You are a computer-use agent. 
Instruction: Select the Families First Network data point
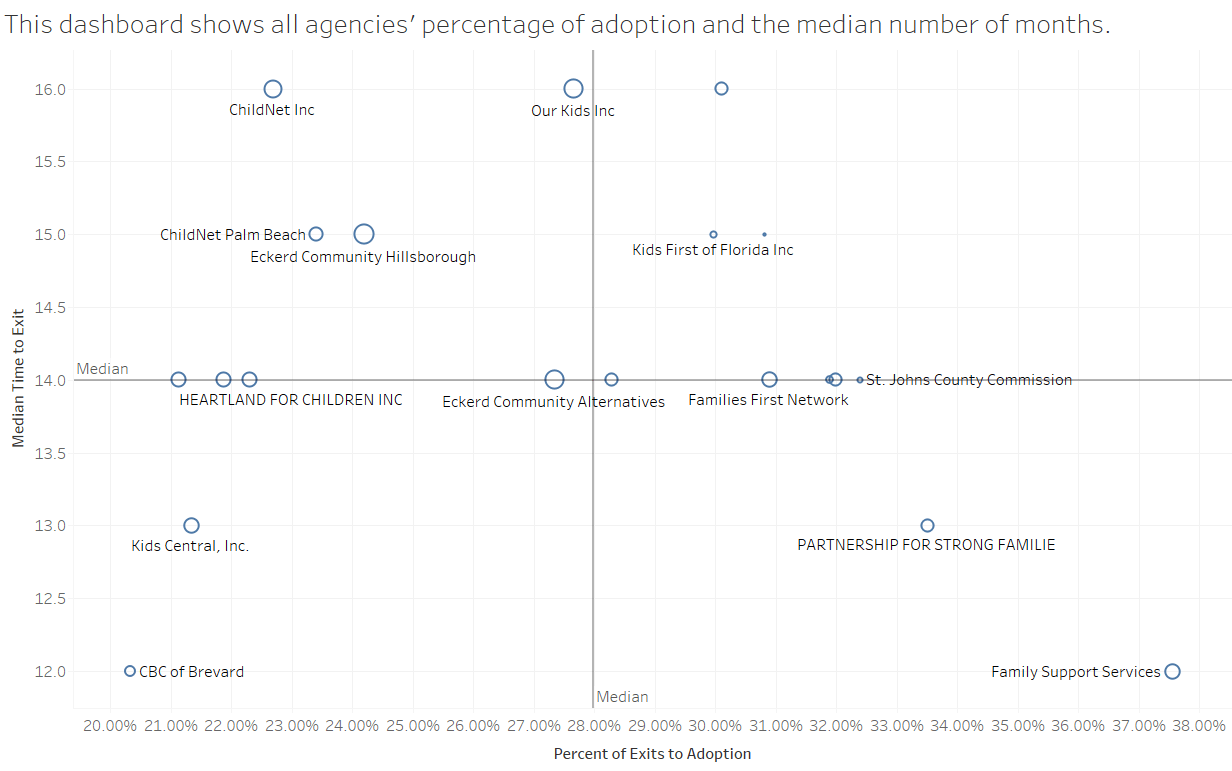pos(769,380)
